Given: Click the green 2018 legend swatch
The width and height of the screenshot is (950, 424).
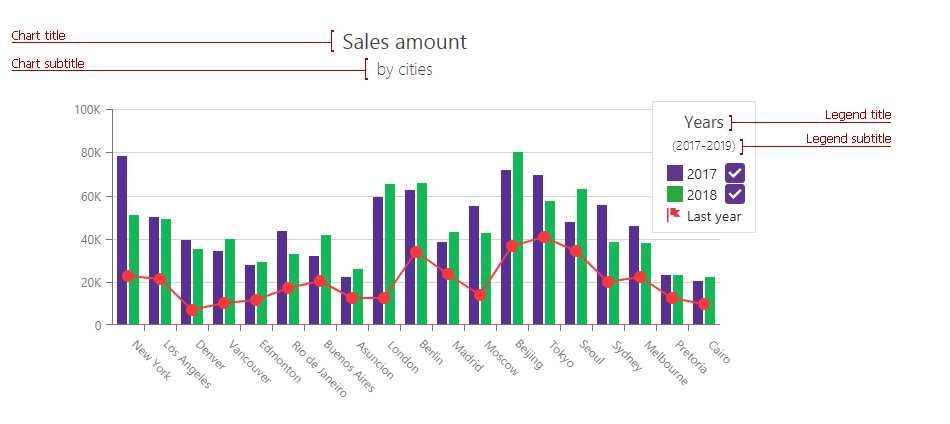Looking at the screenshot, I should click(675, 194).
